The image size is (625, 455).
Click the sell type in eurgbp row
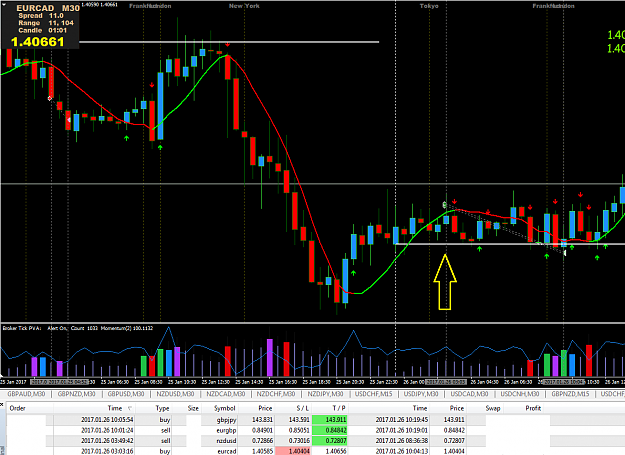coord(165,431)
